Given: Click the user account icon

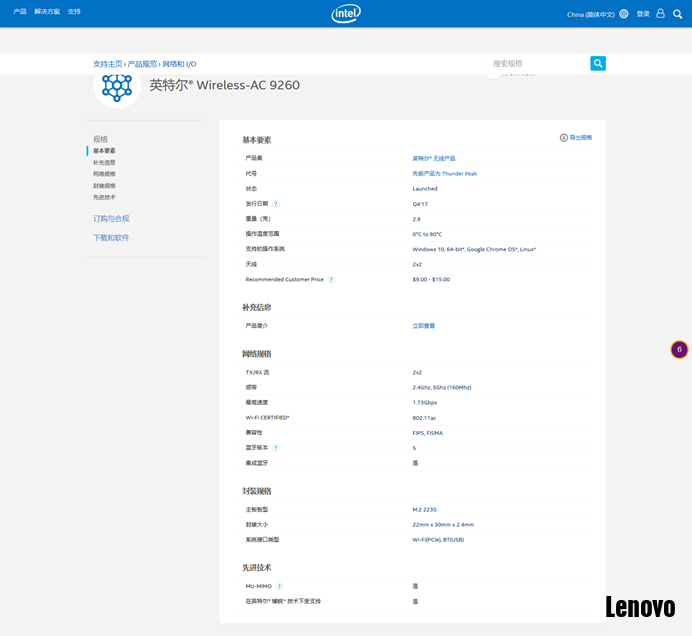Looking at the screenshot, I should 660,14.
